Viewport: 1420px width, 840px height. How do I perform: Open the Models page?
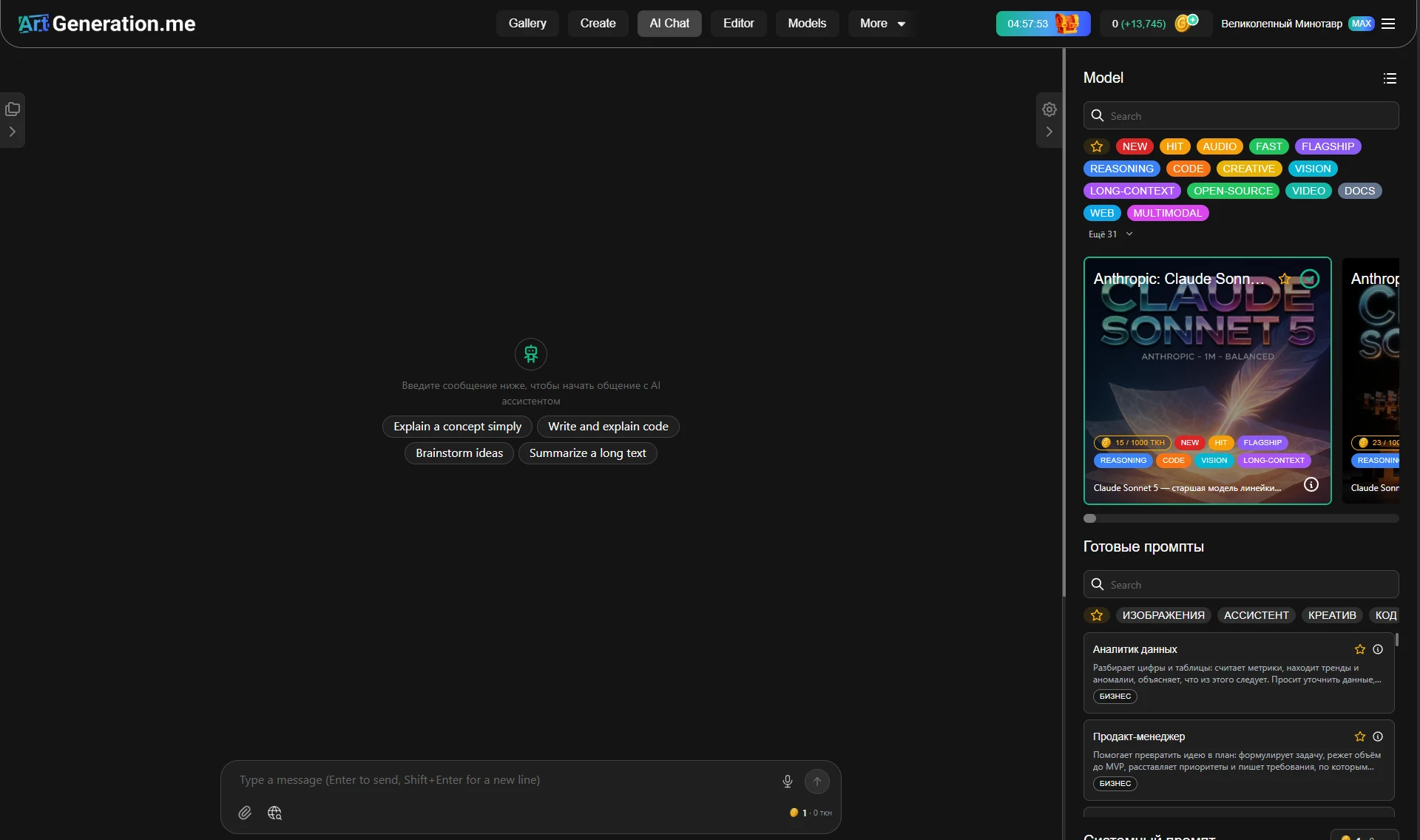point(807,24)
